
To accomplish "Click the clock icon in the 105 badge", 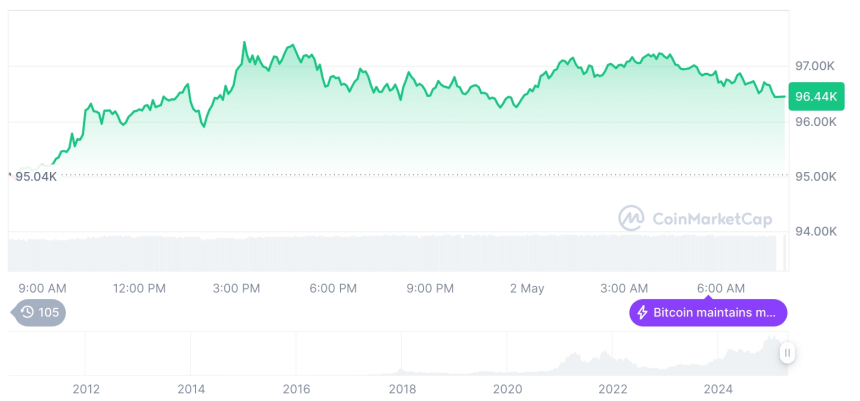I will (x=27, y=313).
